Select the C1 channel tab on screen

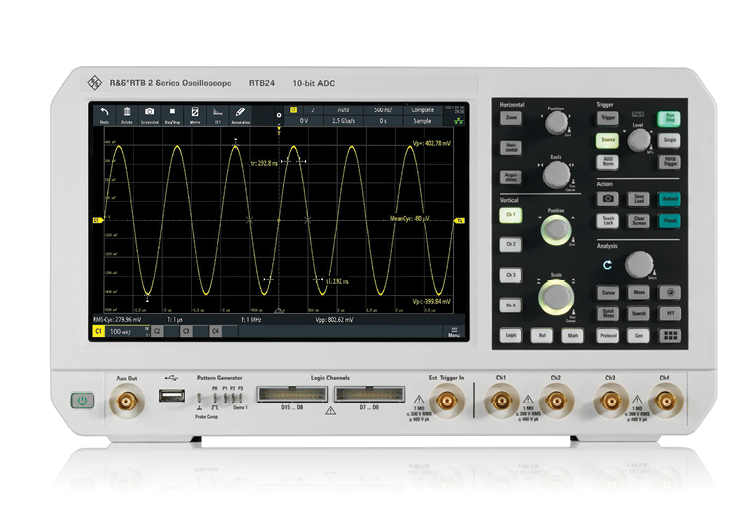pos(99,330)
